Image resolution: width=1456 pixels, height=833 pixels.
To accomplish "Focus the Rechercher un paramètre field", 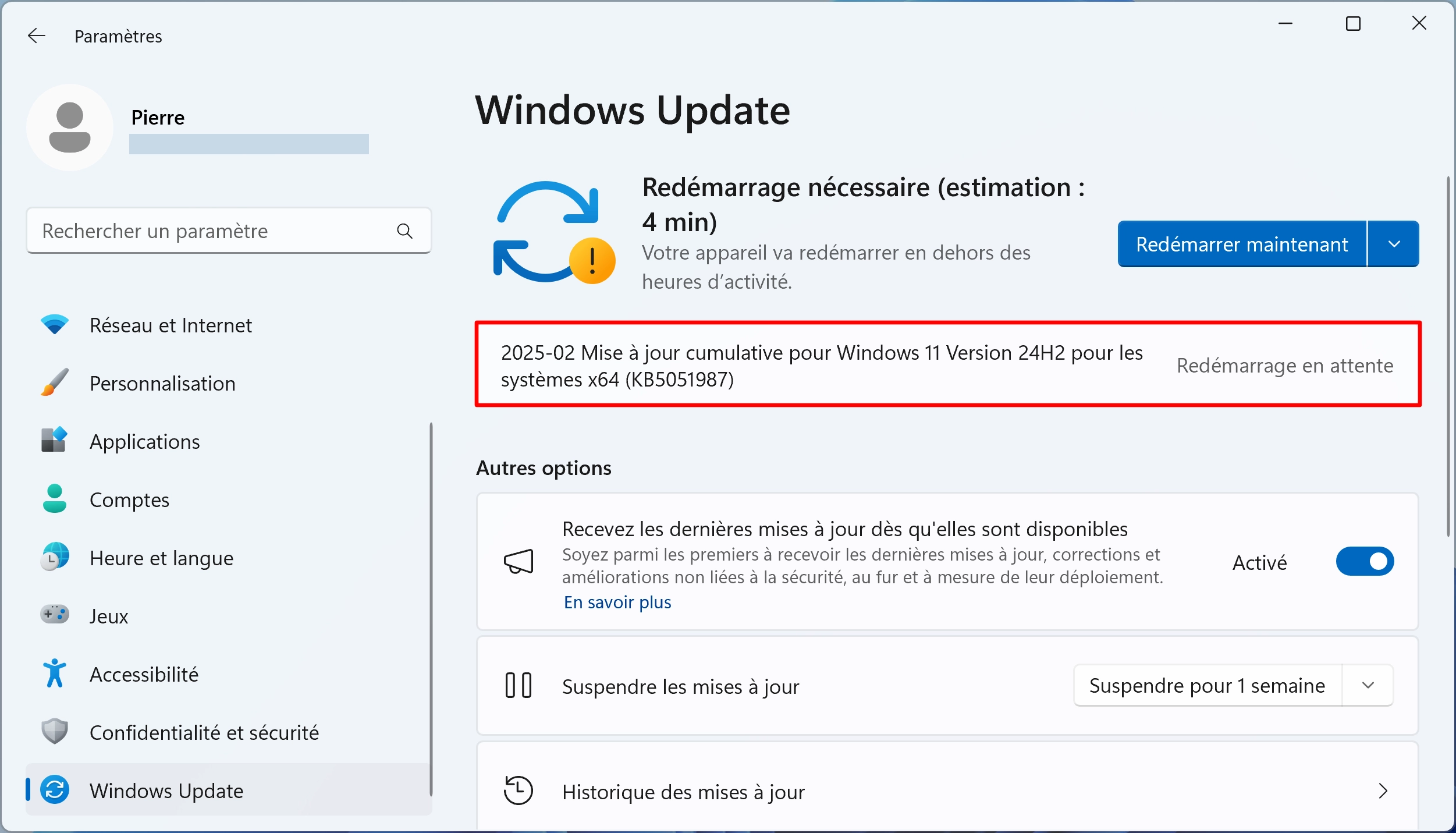I will click(229, 231).
